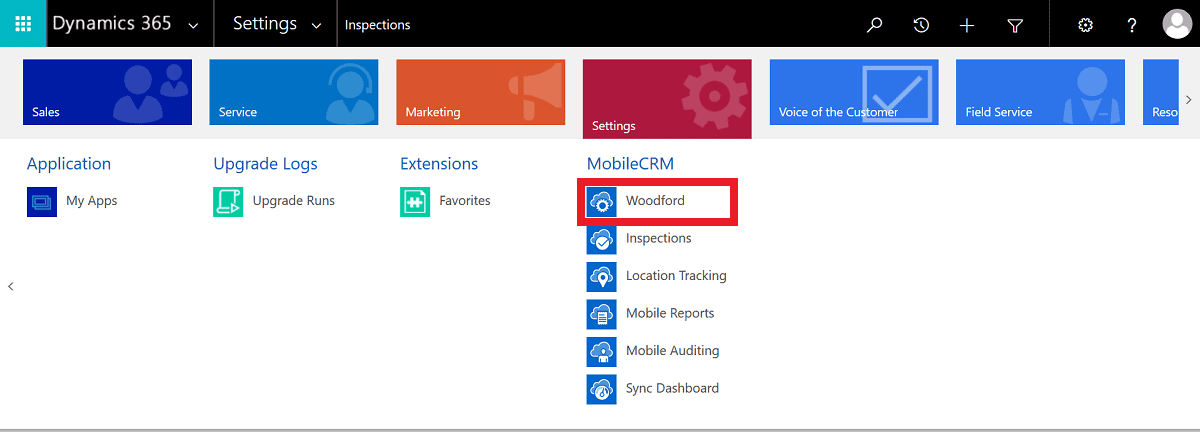This screenshot has height=432, width=1200.
Task: Select the Voice of the Customer tile
Action: click(x=854, y=92)
